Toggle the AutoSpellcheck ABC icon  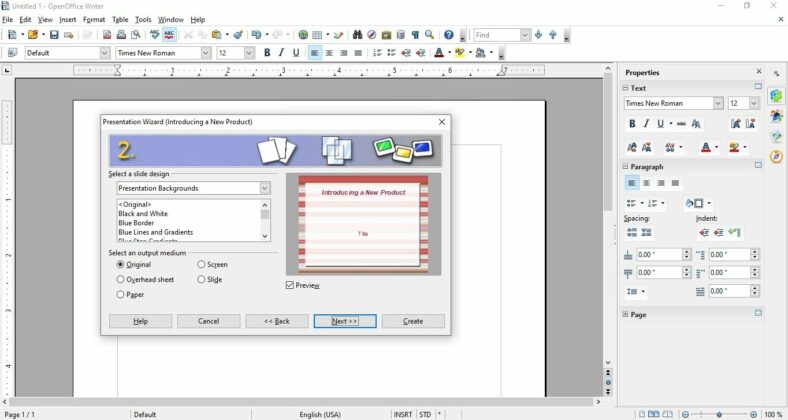(x=169, y=35)
